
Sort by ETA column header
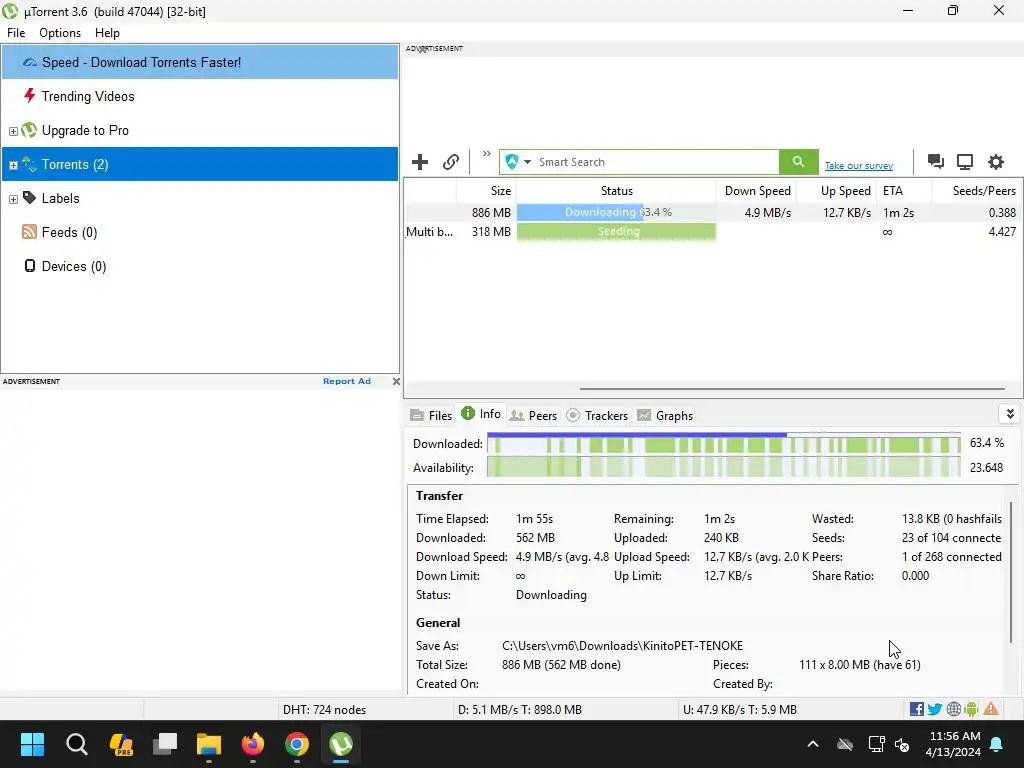point(904,191)
